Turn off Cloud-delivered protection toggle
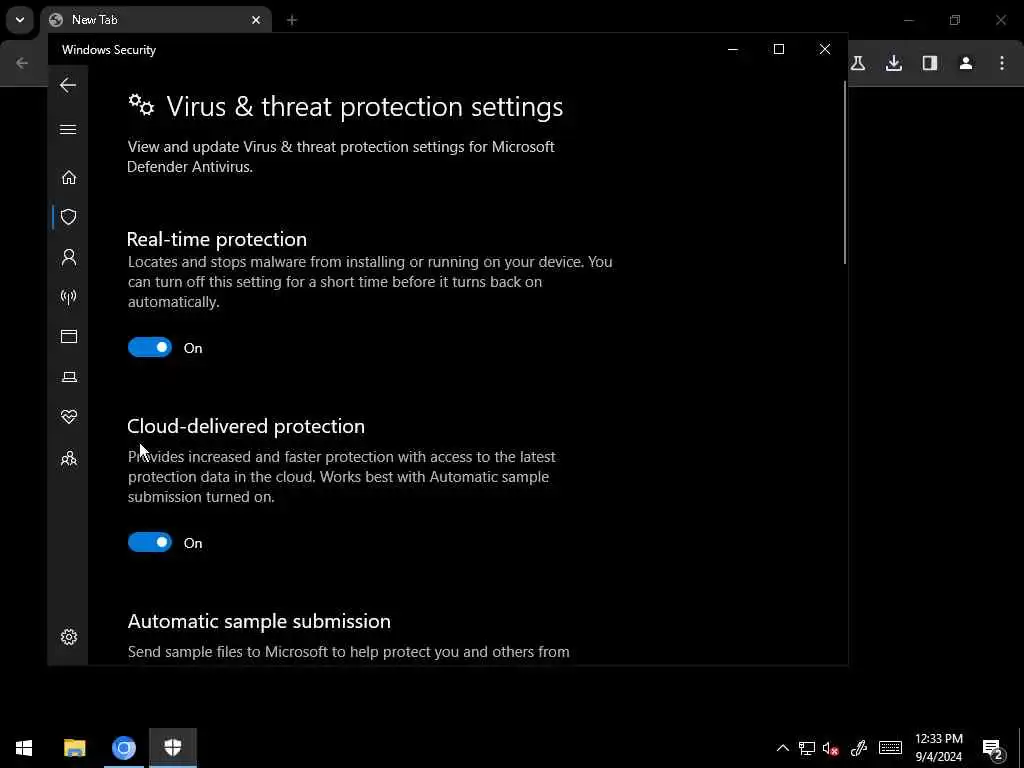Screen dimensions: 1024x768 [150, 542]
